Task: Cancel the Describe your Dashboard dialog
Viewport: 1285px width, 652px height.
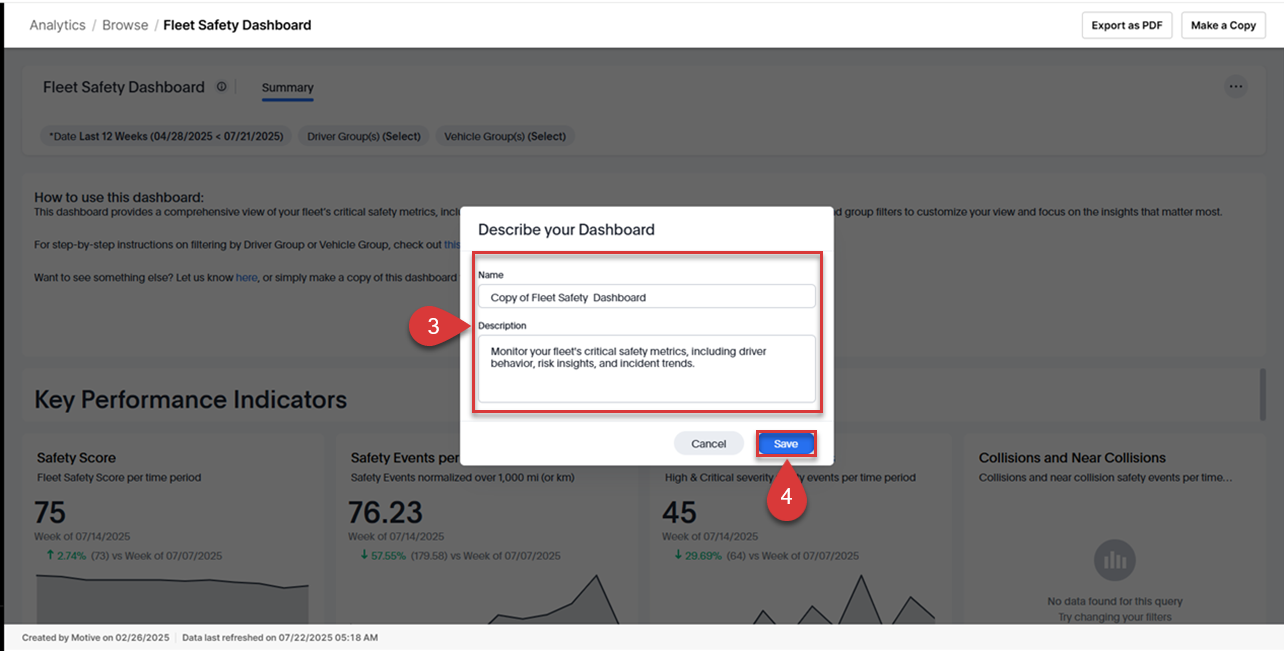Action: pyautogui.click(x=708, y=443)
